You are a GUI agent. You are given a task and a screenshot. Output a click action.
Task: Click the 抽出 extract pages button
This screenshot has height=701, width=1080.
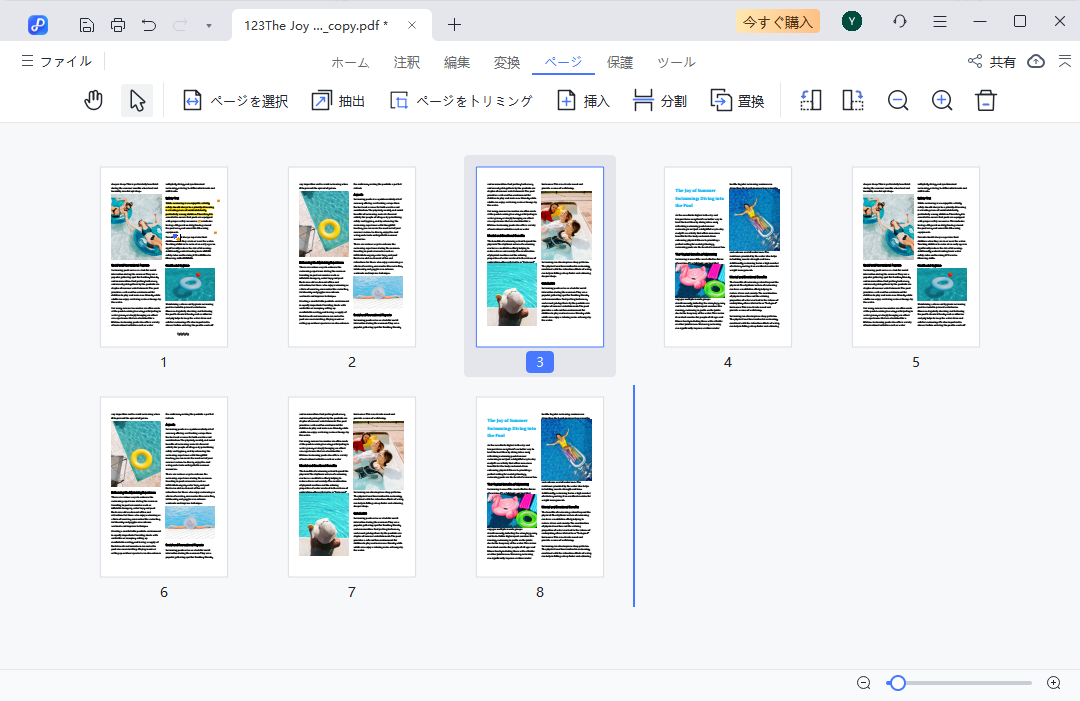coord(338,101)
